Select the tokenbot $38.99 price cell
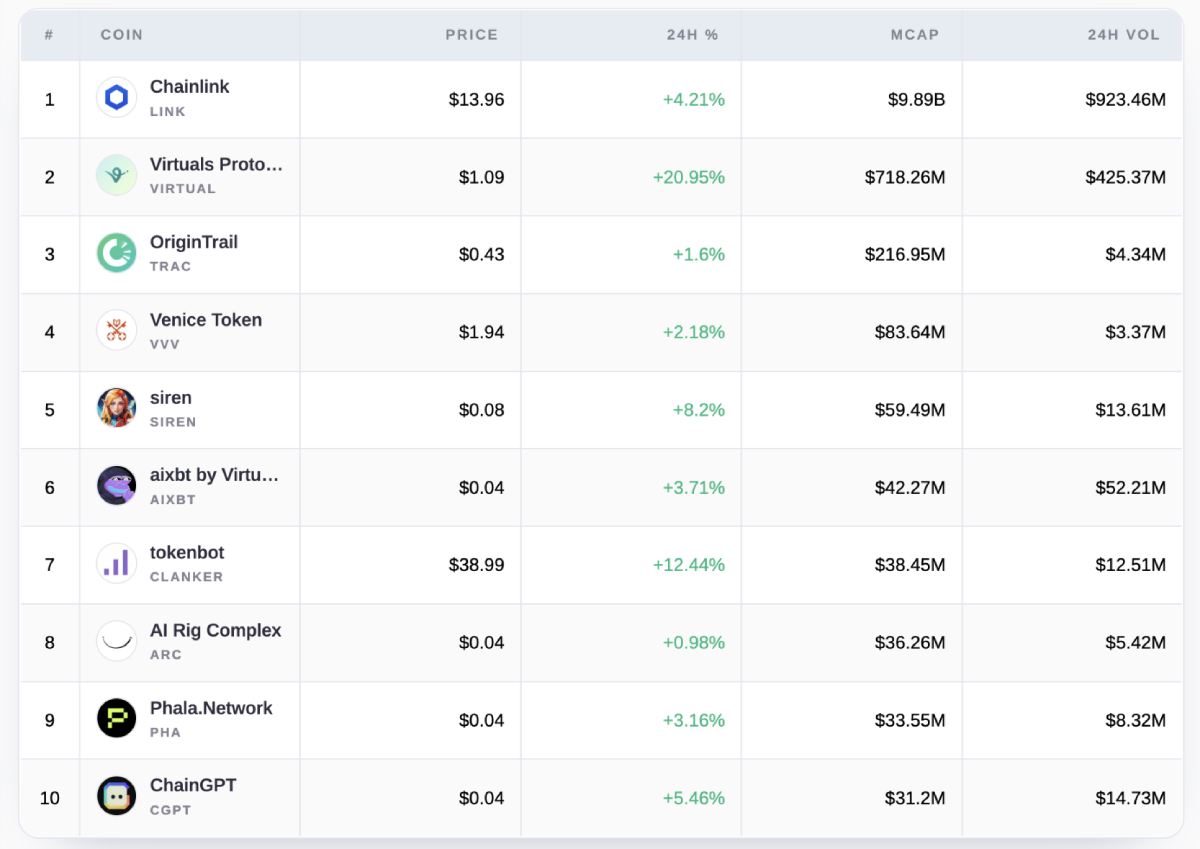1200x849 pixels. point(477,565)
